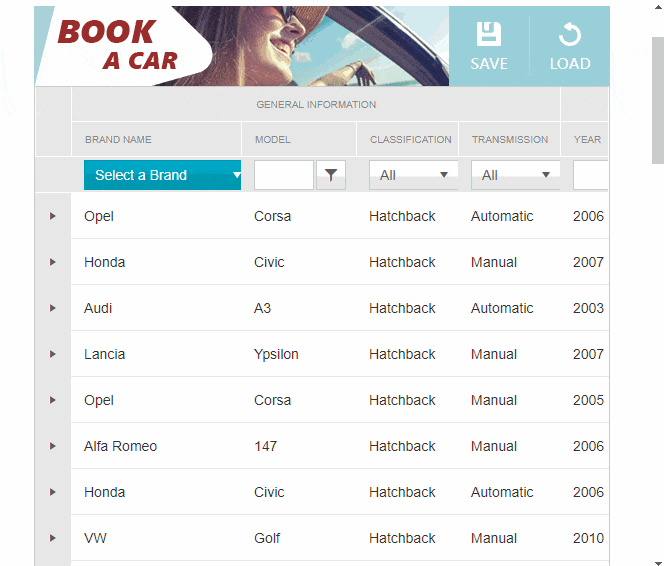Viewport: 664px width, 566px height.
Task: Click the Model filter text box
Action: (284, 175)
